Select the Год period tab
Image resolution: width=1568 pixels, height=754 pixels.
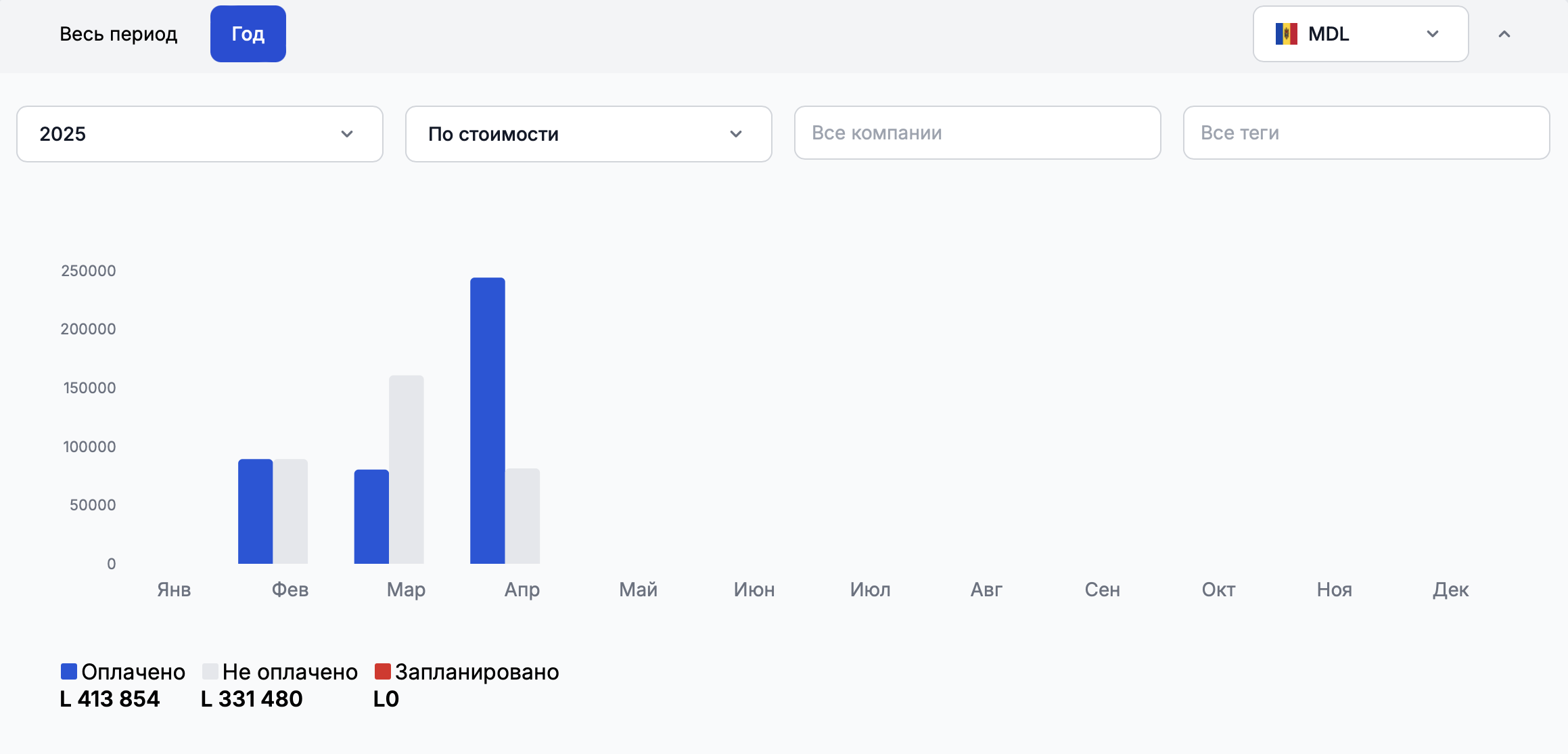click(248, 34)
